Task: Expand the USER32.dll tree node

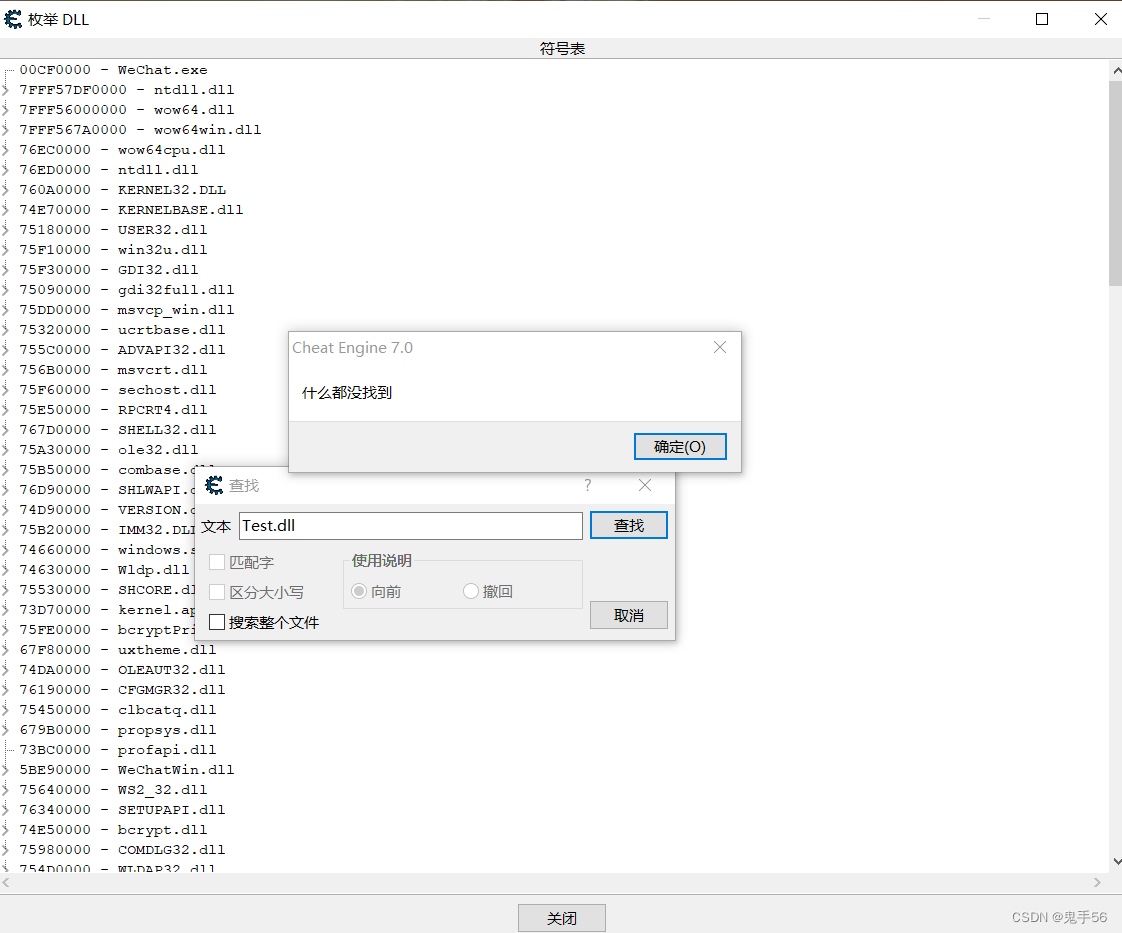Action: point(6,230)
